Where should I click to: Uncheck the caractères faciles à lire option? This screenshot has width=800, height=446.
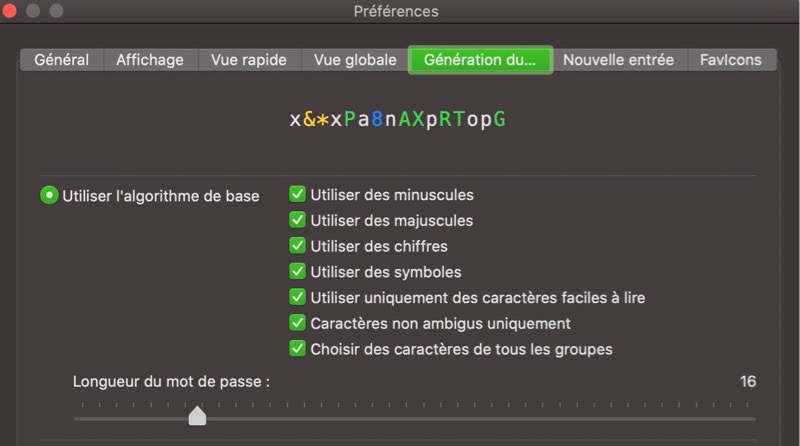[297, 298]
